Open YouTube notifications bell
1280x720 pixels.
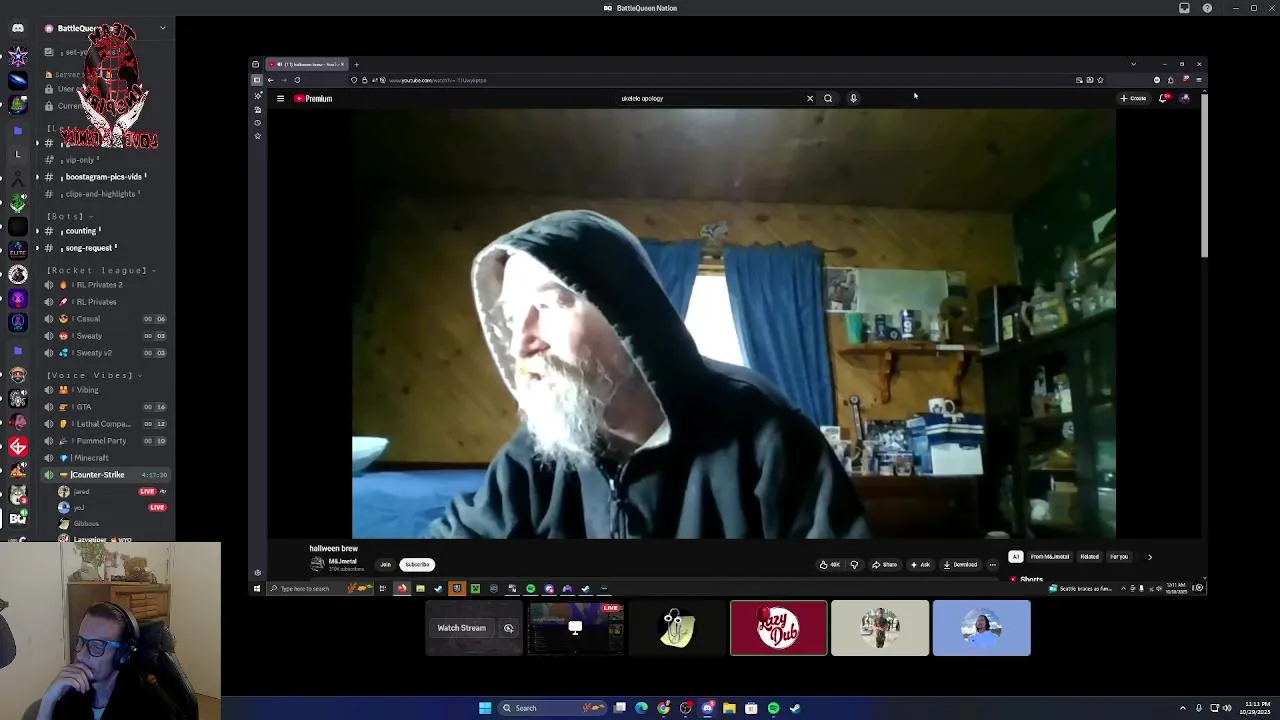pyautogui.click(x=1162, y=98)
